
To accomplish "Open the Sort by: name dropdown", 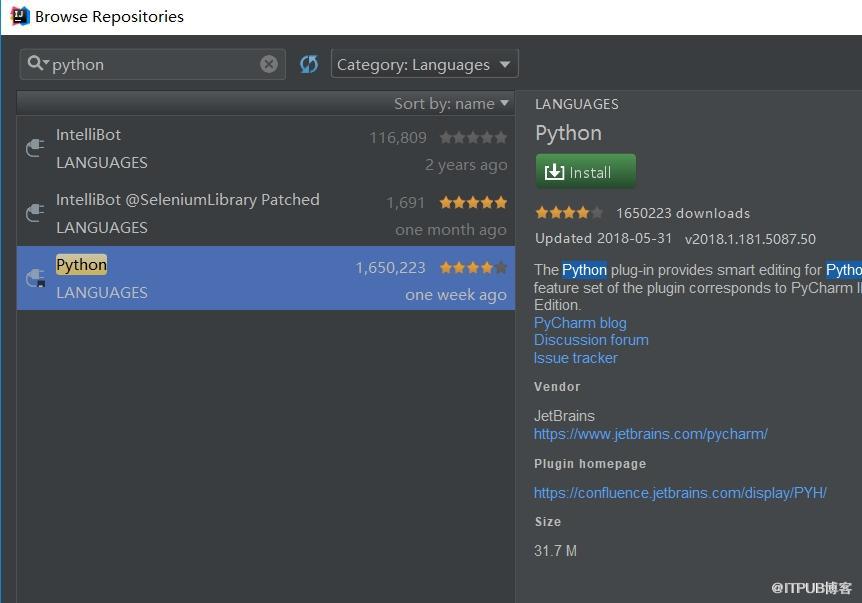I will [x=451, y=103].
